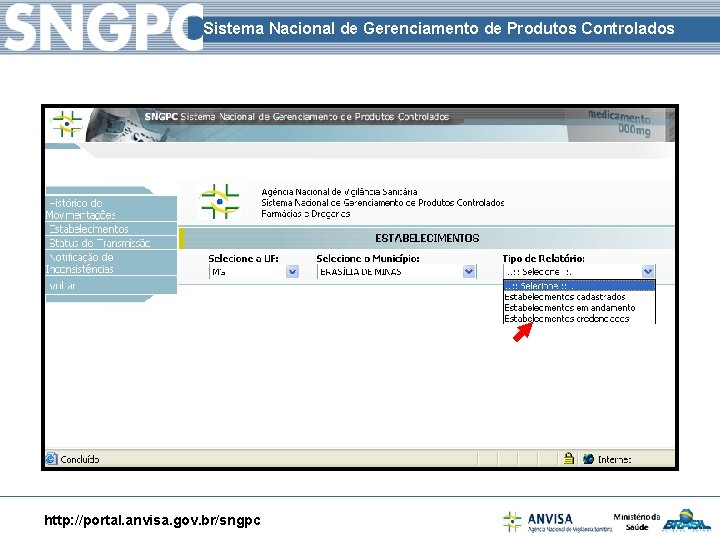Open Histórico de Movimentações menu item
This screenshot has height=540, width=720.
[111, 209]
